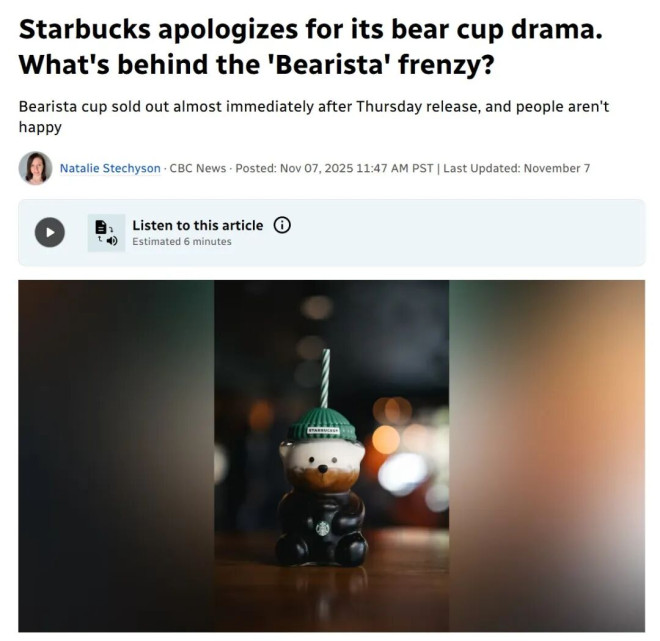Open the Natalie Stechyson author link
The height and width of the screenshot is (641, 660).
tap(110, 168)
